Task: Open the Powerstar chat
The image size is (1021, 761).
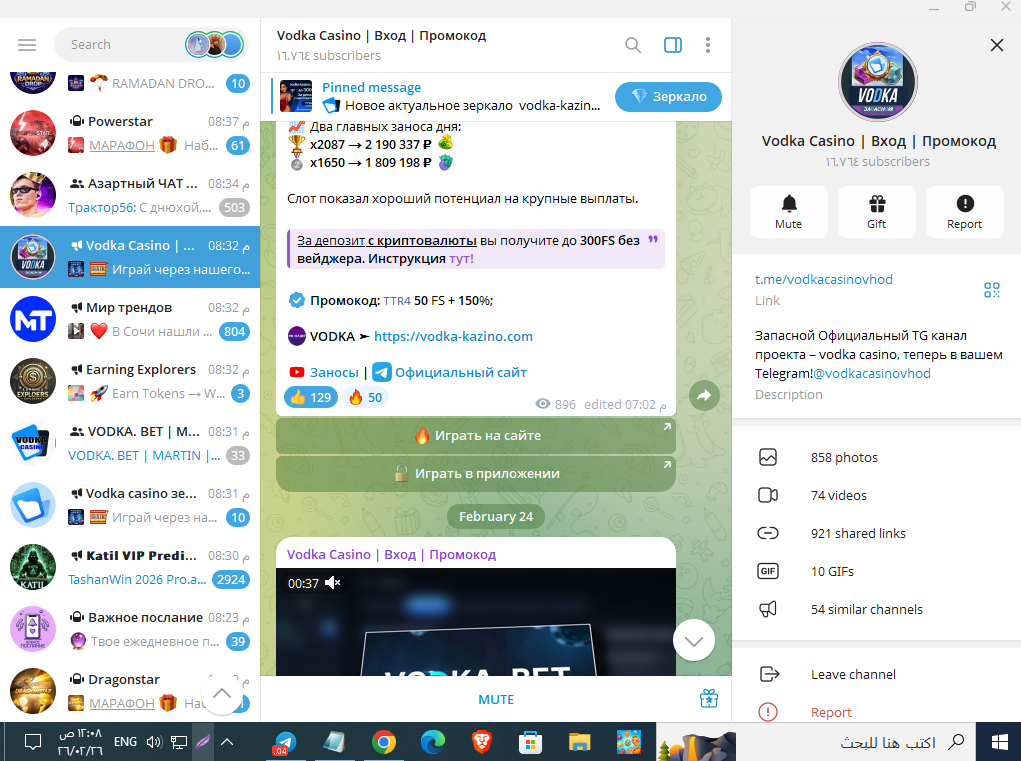Action: click(x=130, y=133)
